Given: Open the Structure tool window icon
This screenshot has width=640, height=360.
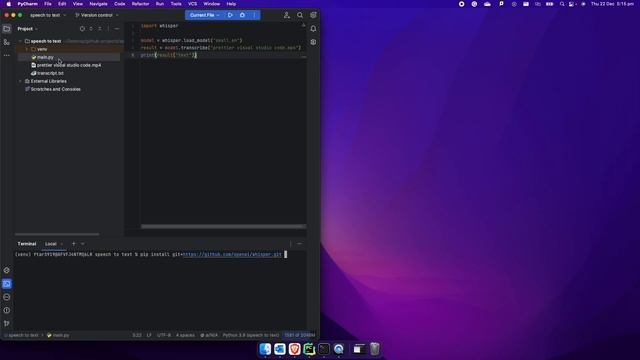Looking at the screenshot, I should coord(7,42).
